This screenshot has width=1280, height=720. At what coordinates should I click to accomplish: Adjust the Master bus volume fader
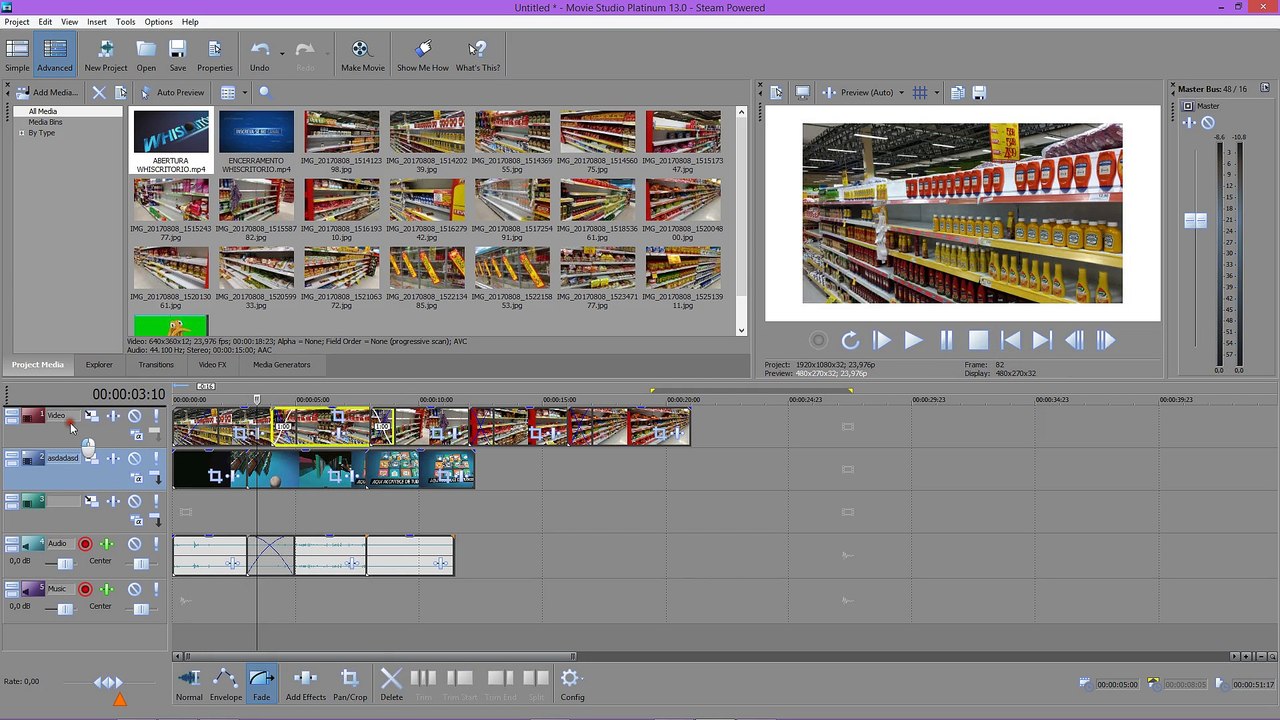point(1195,220)
